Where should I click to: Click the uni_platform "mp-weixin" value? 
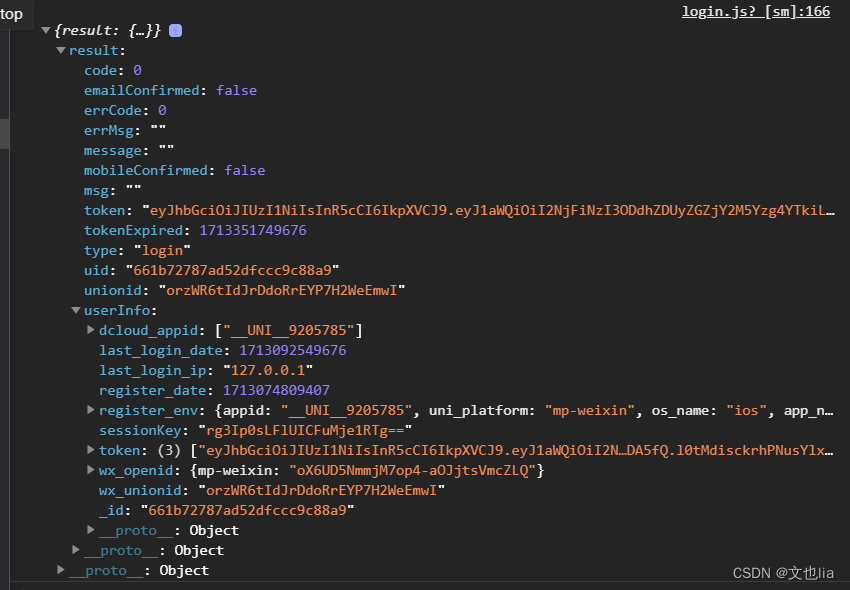[590, 411]
